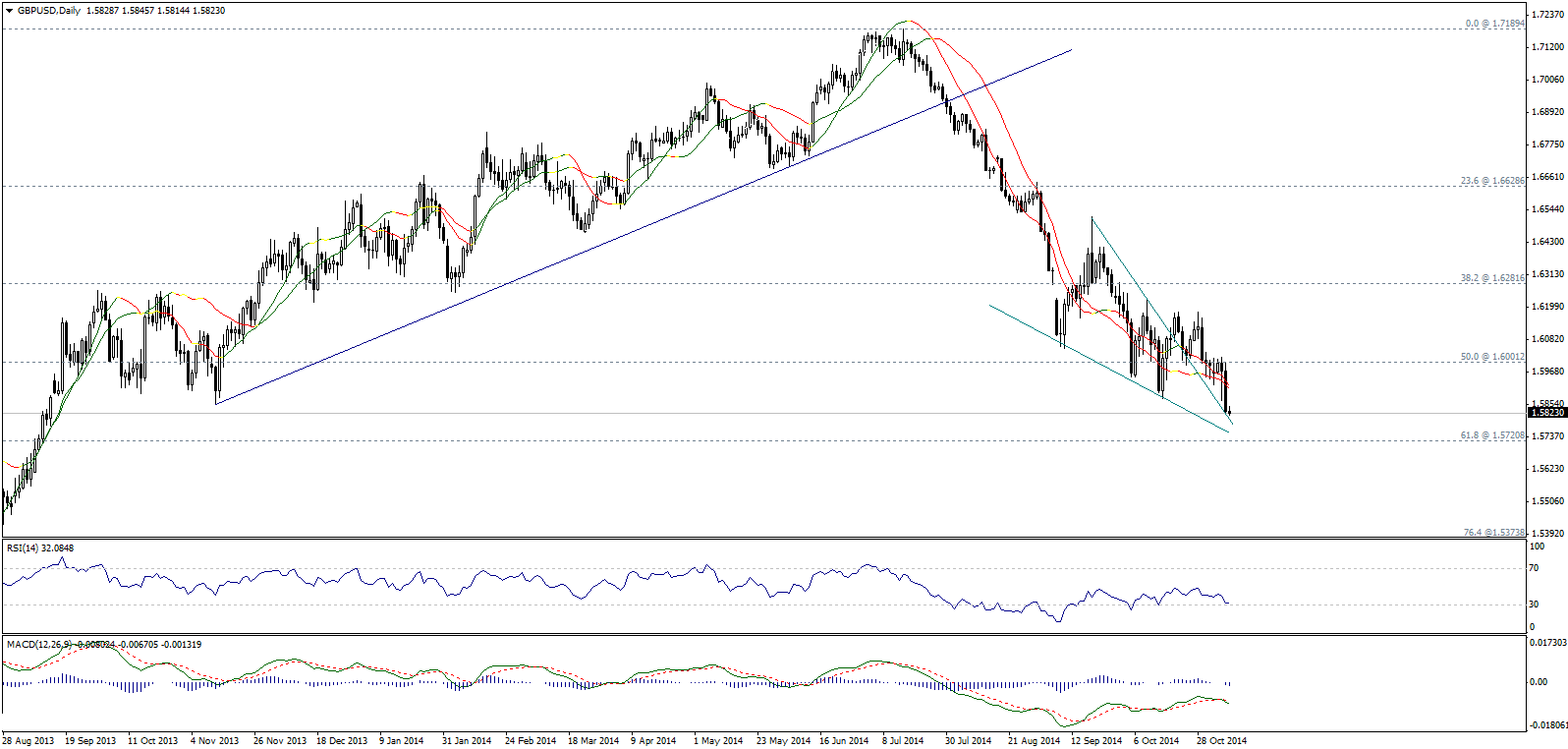The height and width of the screenshot is (749, 1568).
Task: Click the 28 Aug 2013 date label
Action: tap(28, 740)
